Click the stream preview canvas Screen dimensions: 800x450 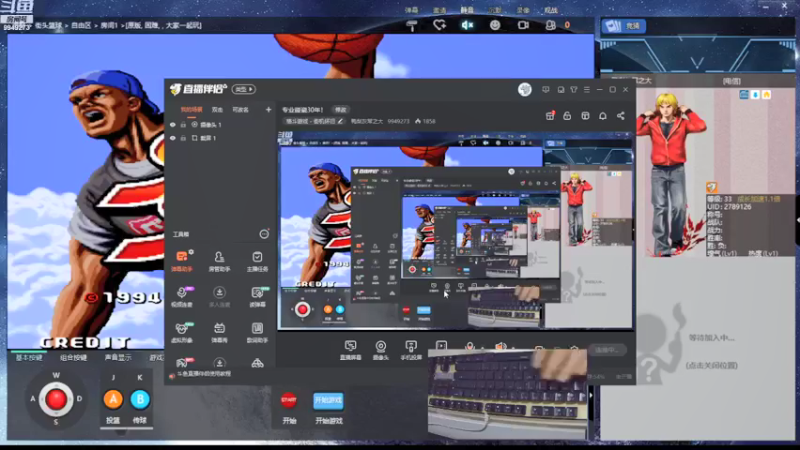pos(456,231)
